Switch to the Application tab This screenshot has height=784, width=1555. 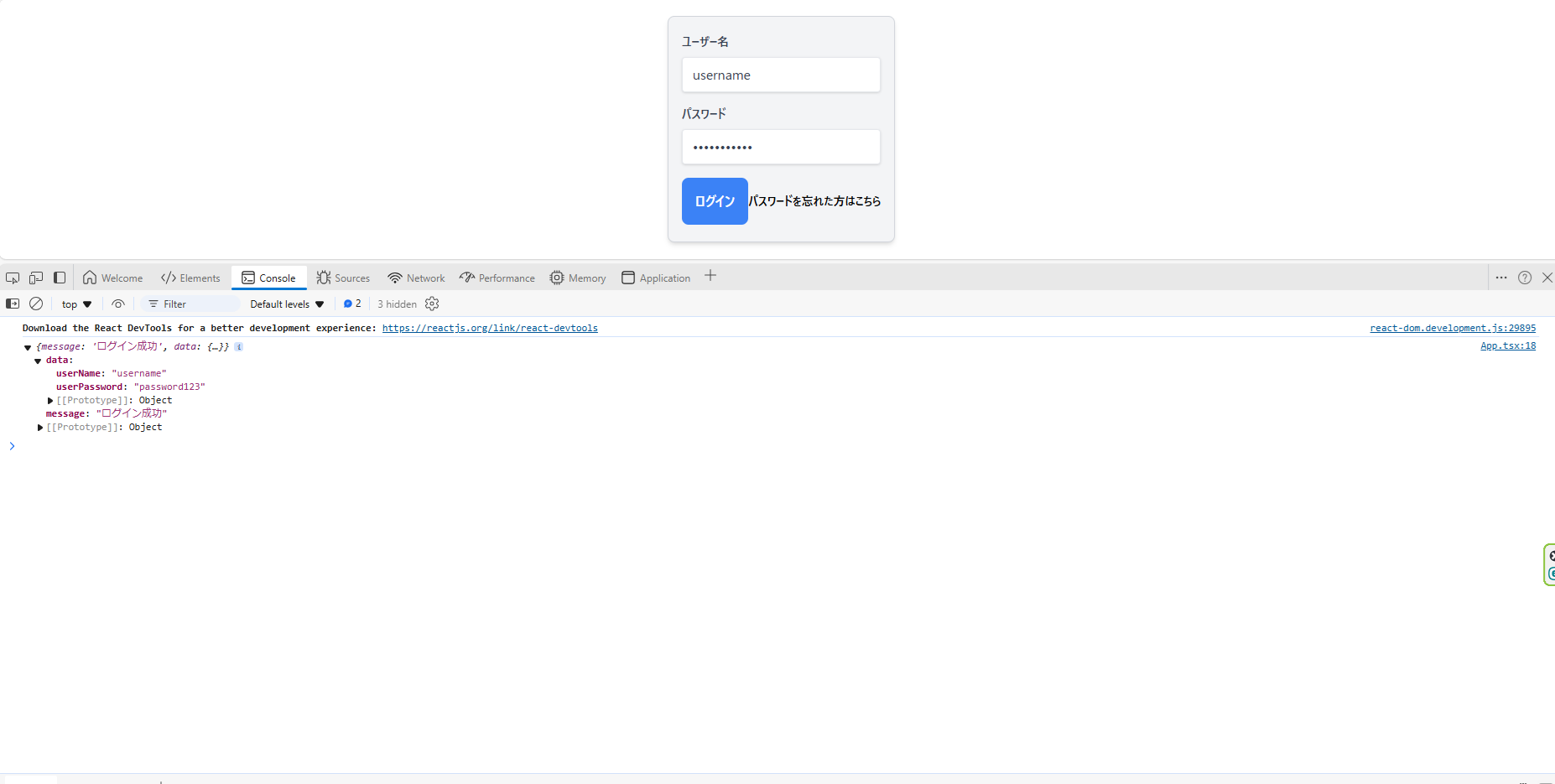(x=656, y=278)
